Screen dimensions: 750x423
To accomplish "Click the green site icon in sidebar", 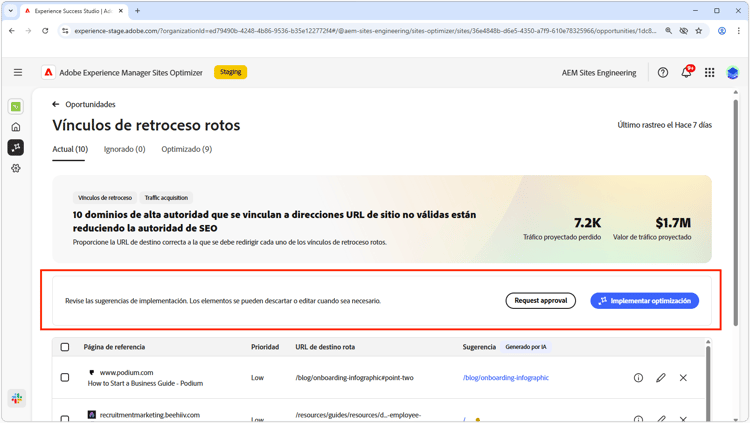I will click(16, 106).
